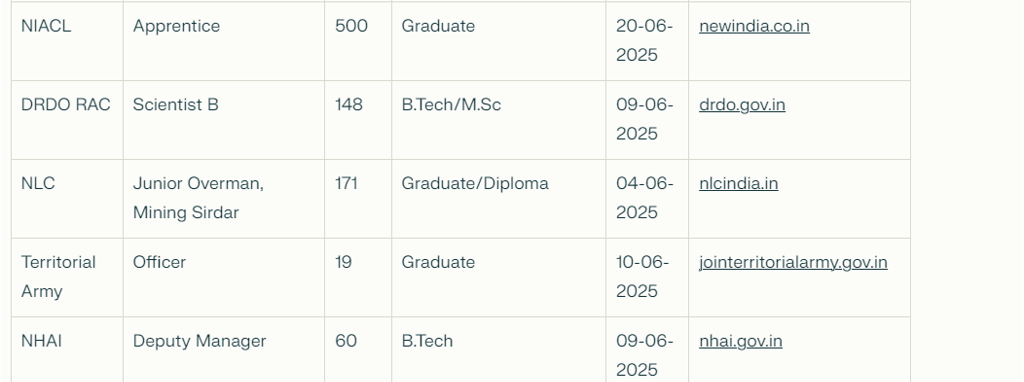The image size is (1024, 382).
Task: Select the Graduate/Diploma qualification cell
Action: coord(498,199)
